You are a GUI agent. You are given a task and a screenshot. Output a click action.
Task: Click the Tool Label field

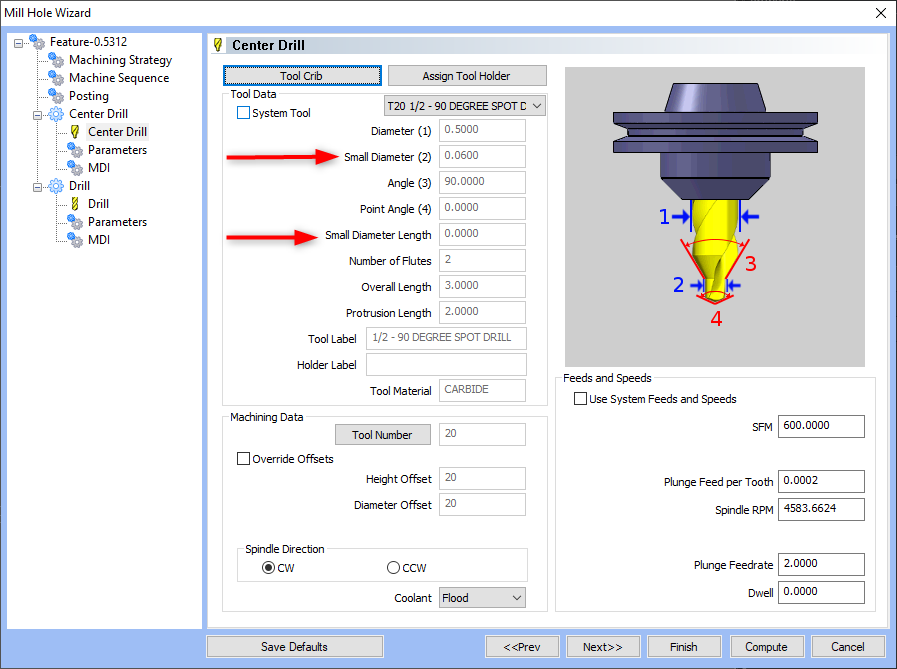tap(446, 338)
